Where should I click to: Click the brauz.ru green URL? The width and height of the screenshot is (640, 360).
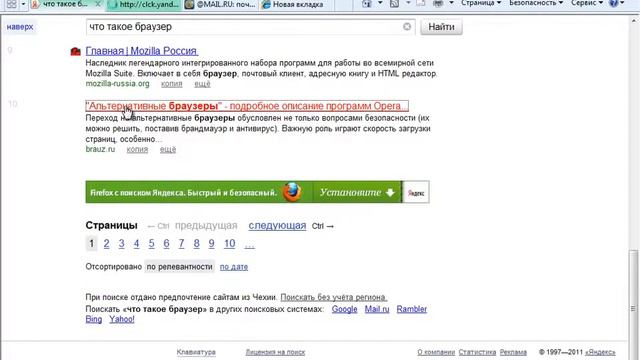pos(100,149)
